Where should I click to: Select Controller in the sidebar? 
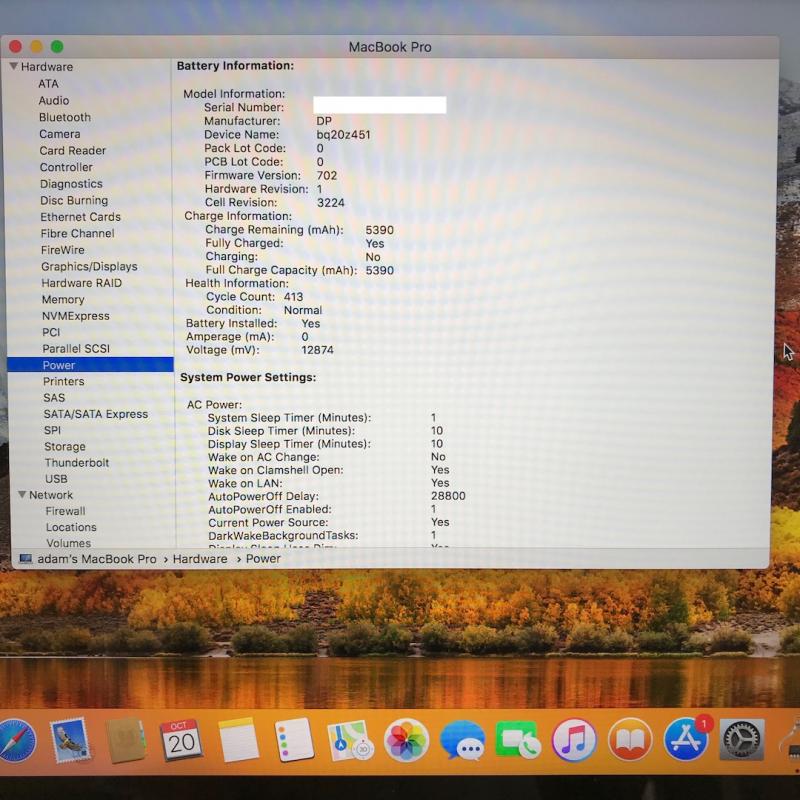point(66,167)
